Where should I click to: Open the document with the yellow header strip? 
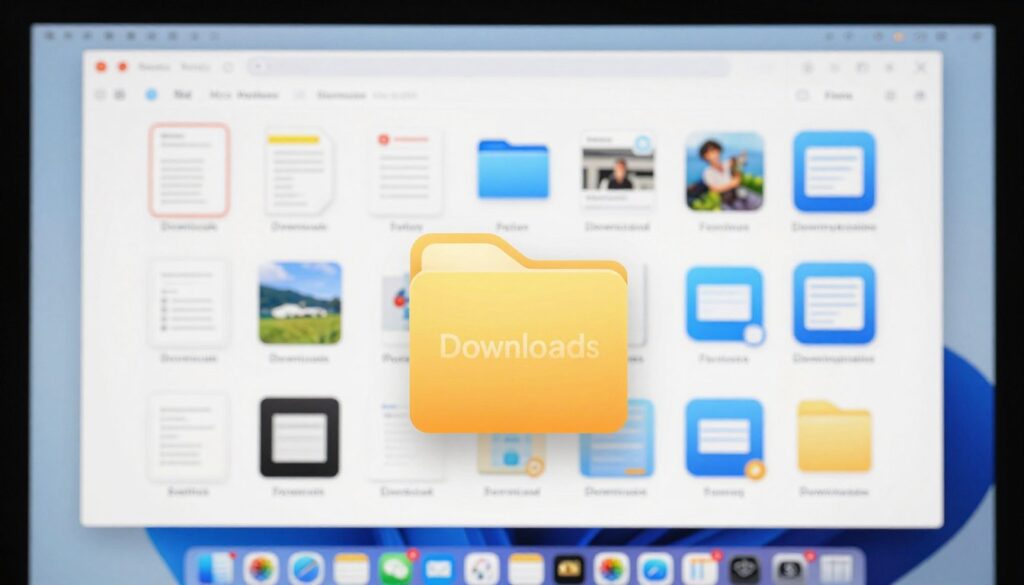pyautogui.click(x=298, y=171)
